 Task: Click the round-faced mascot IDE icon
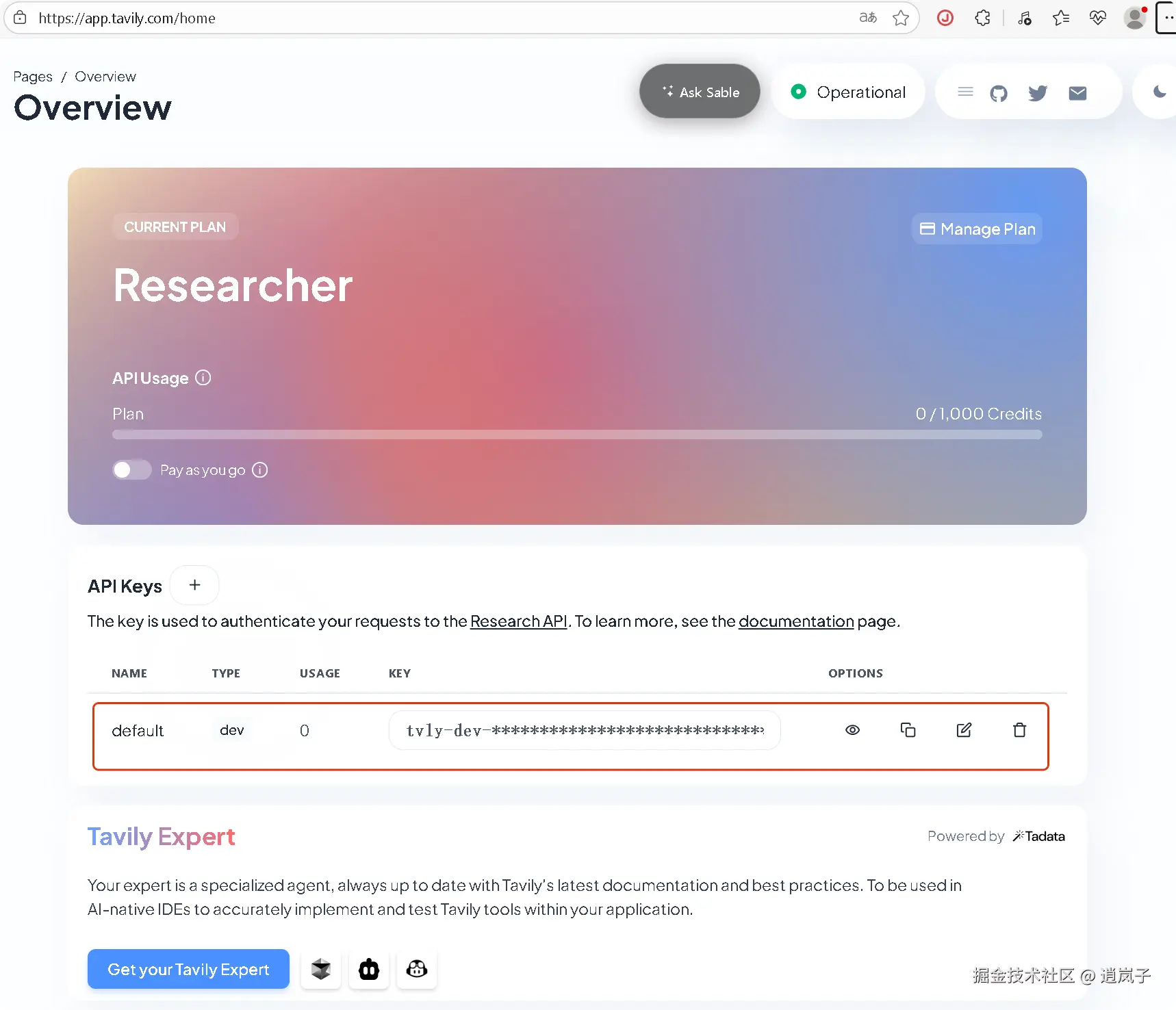click(x=417, y=969)
